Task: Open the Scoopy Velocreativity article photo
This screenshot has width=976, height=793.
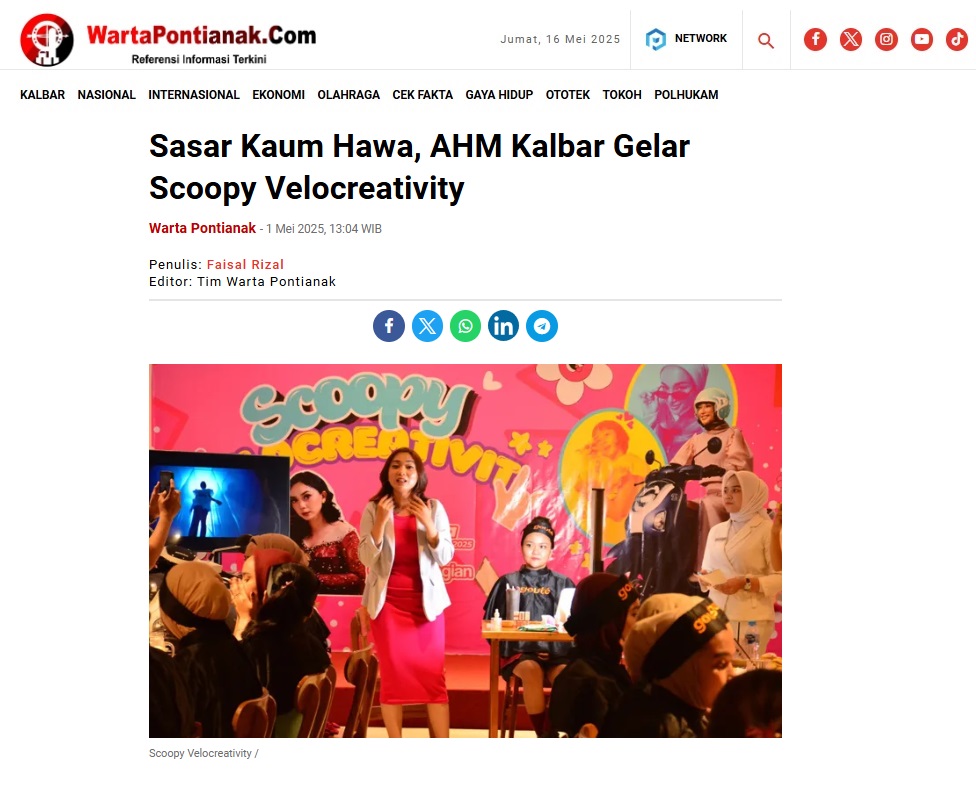Action: [x=465, y=551]
